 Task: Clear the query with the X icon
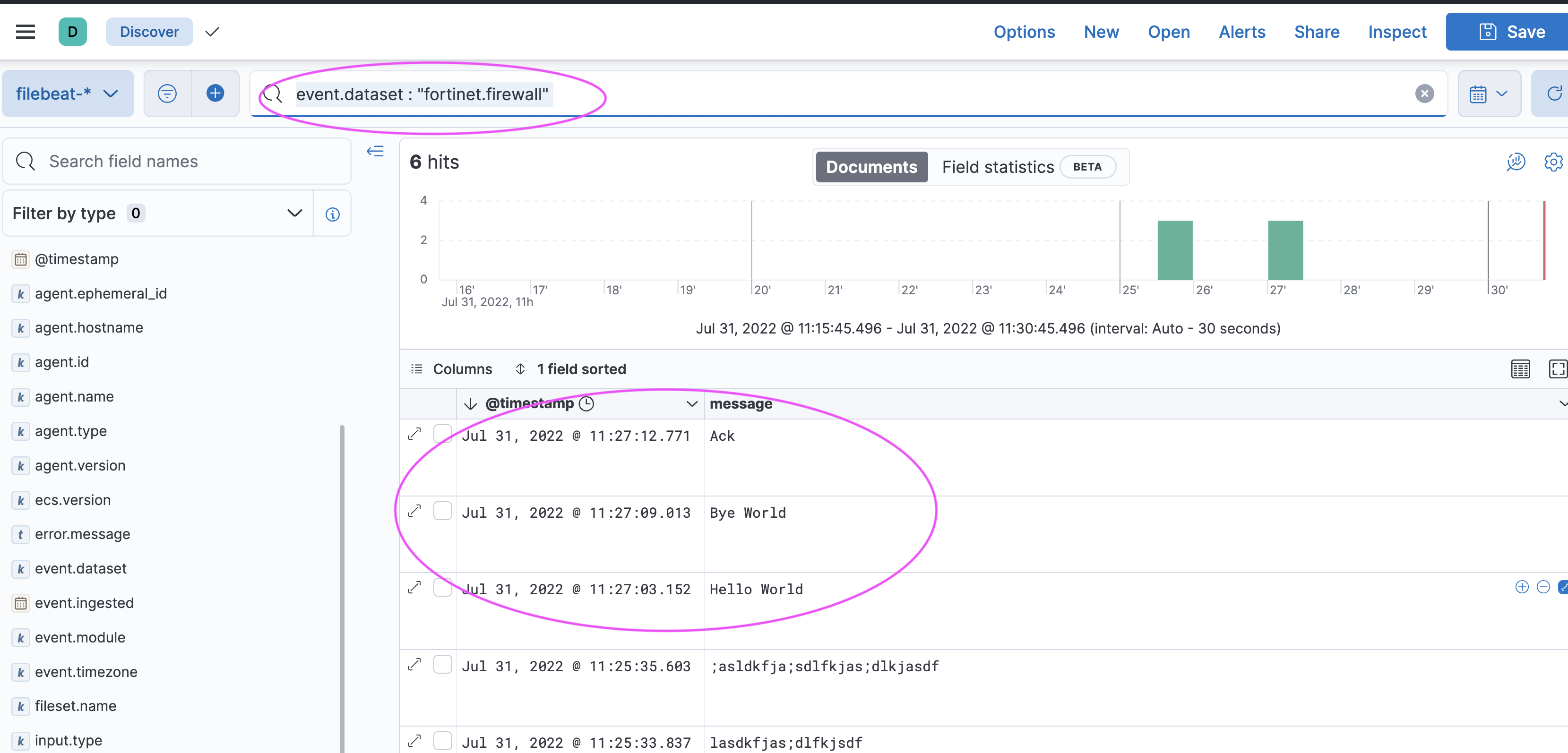[1424, 94]
